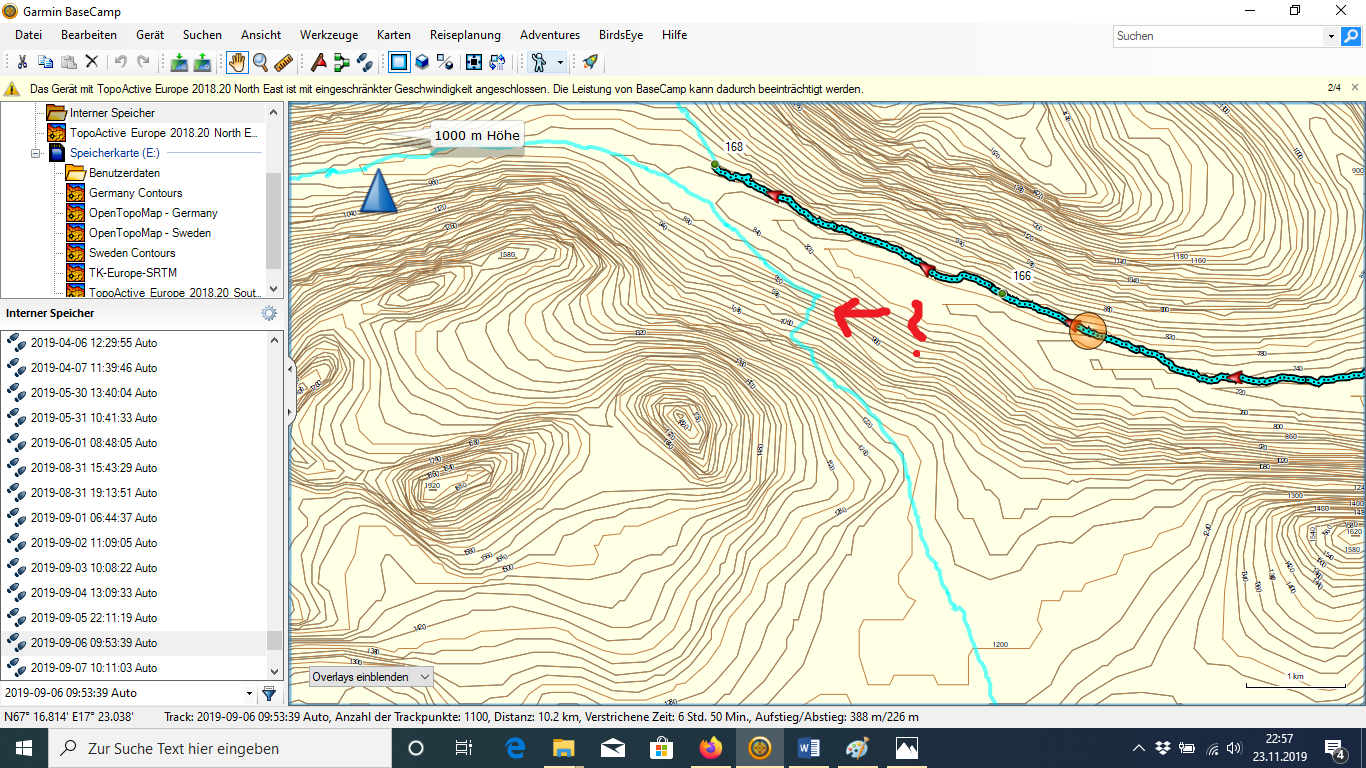The width and height of the screenshot is (1366, 768).
Task: Select Germany Contours map entry
Action: tap(135, 193)
